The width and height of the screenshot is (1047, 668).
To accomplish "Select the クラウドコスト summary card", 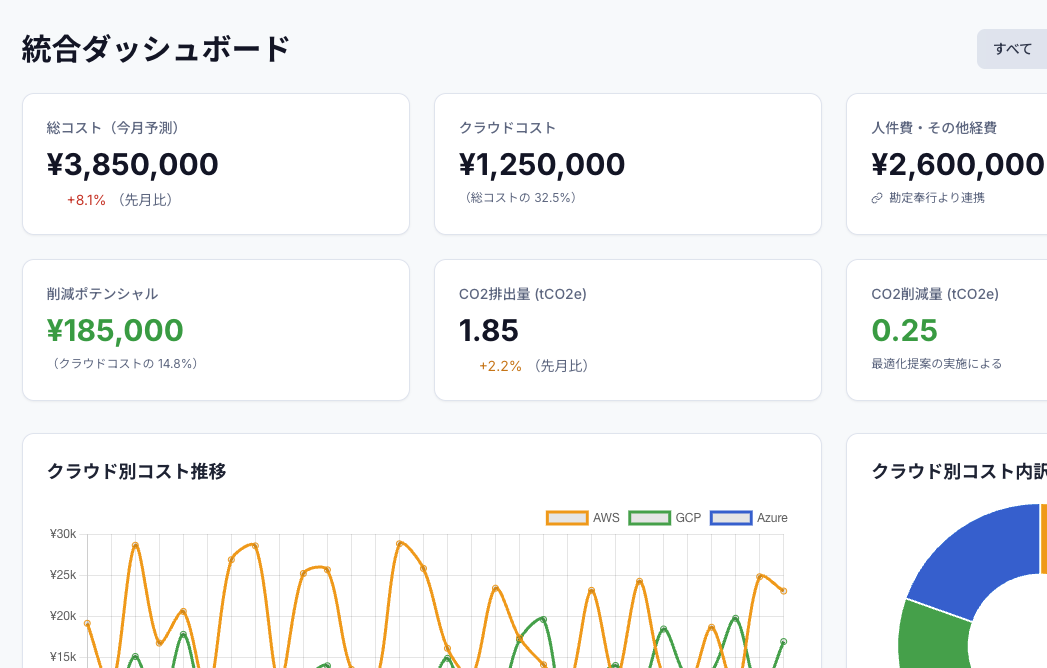I will 627,163.
